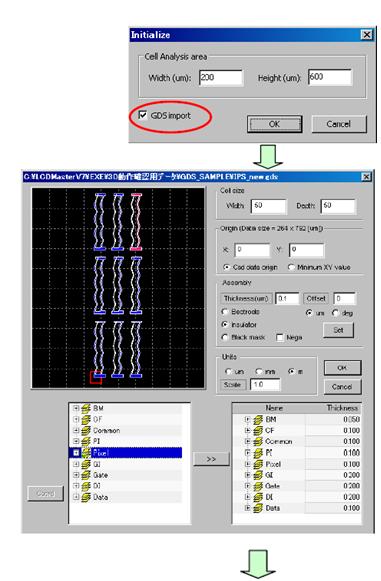
Task: Click the GI layer icon in Thickness list
Action: pyautogui.click(x=258, y=475)
